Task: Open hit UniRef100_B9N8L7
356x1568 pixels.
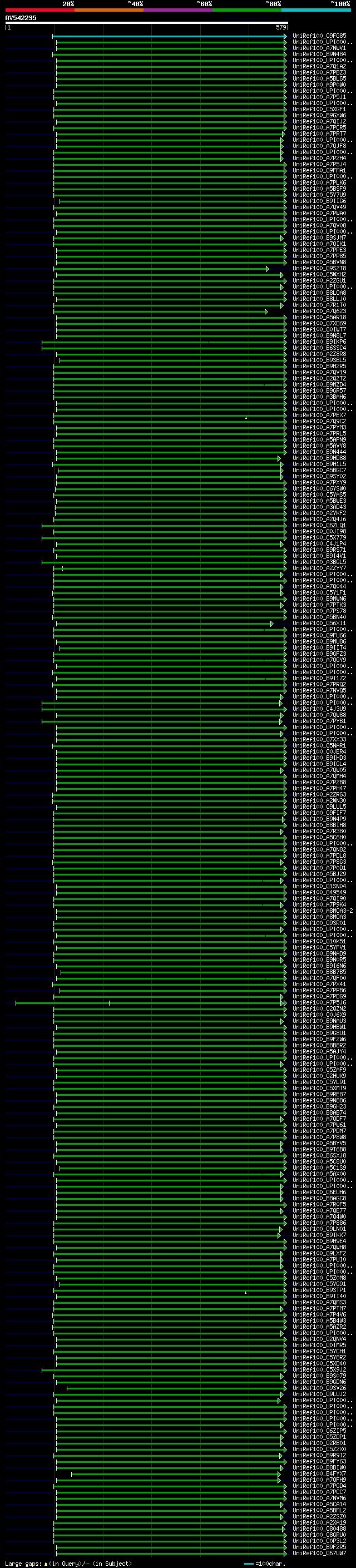Action: pos(319,335)
